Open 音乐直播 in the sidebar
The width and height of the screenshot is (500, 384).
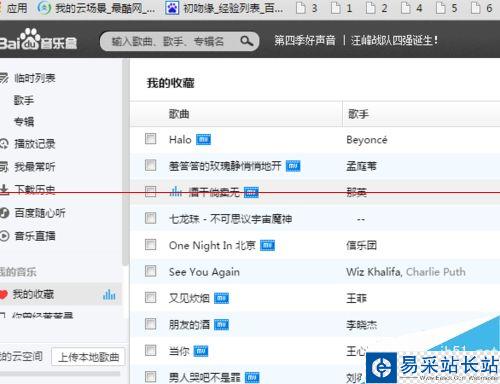[35, 236]
